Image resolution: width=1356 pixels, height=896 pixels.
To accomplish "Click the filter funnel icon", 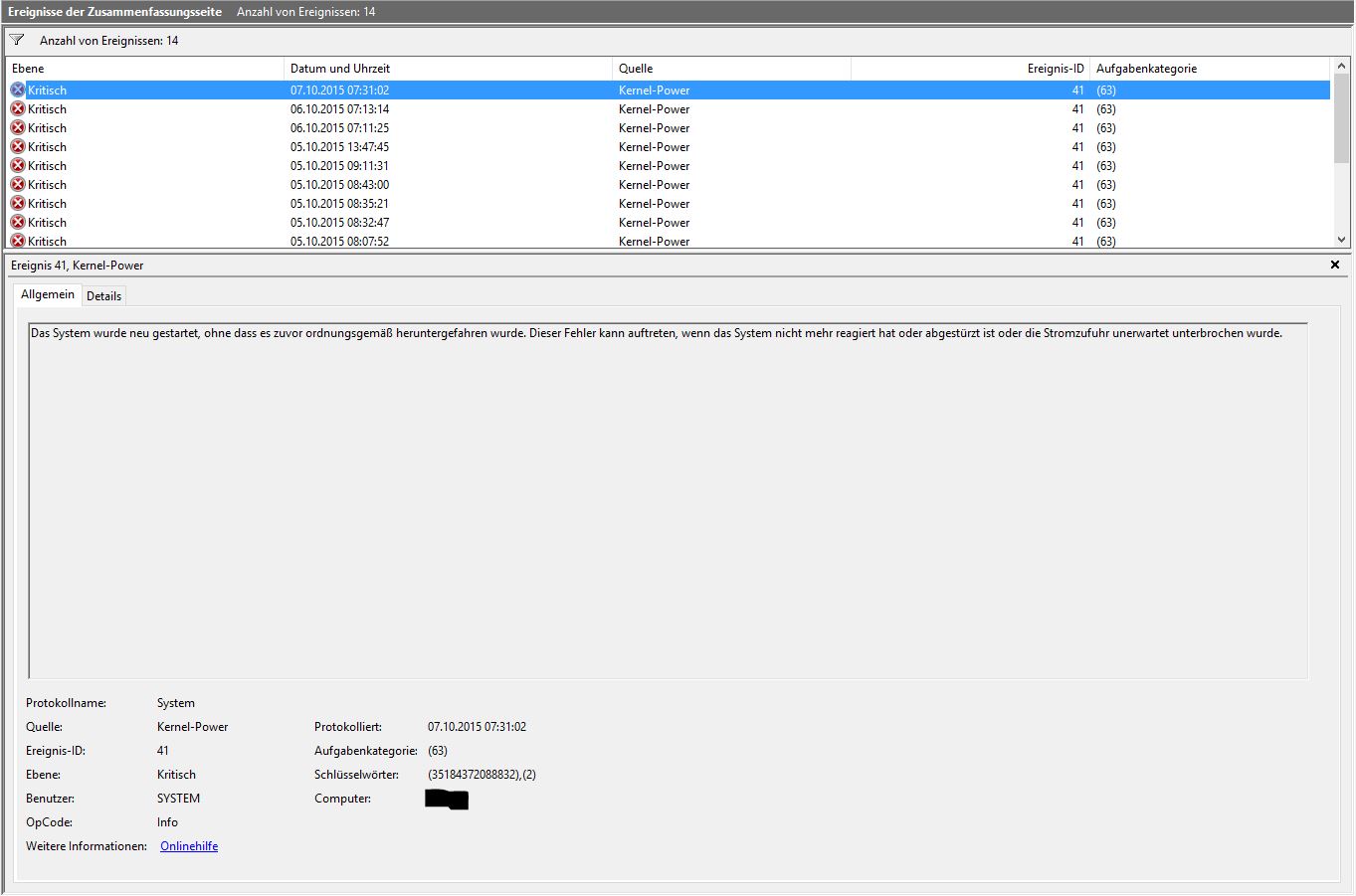I will [x=17, y=41].
